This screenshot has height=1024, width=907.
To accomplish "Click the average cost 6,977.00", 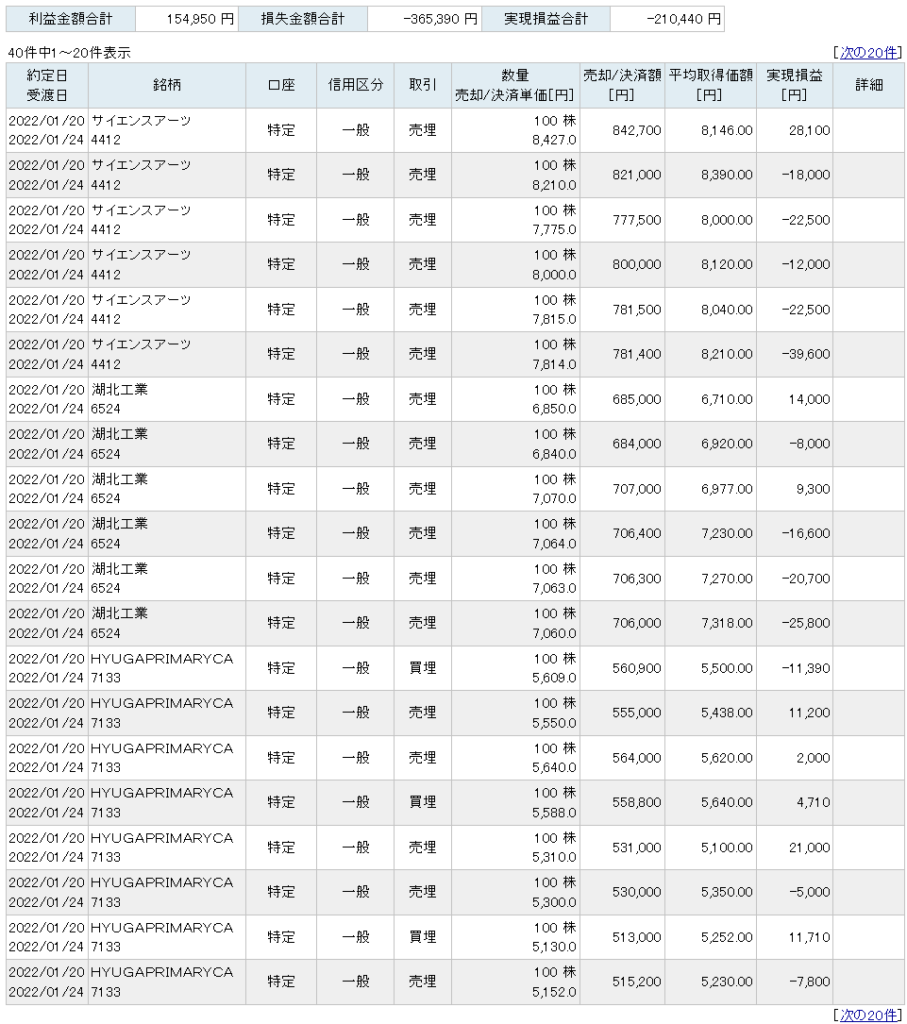I will coord(727,489).
